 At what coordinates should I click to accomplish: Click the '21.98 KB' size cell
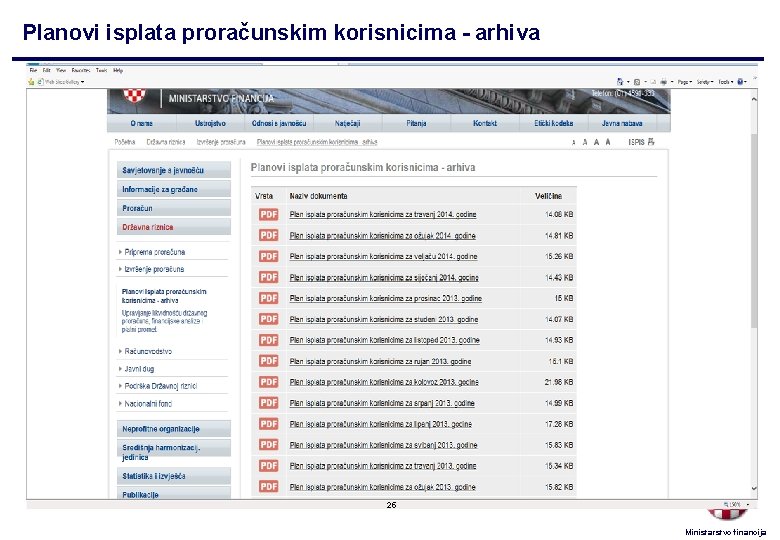(x=559, y=382)
